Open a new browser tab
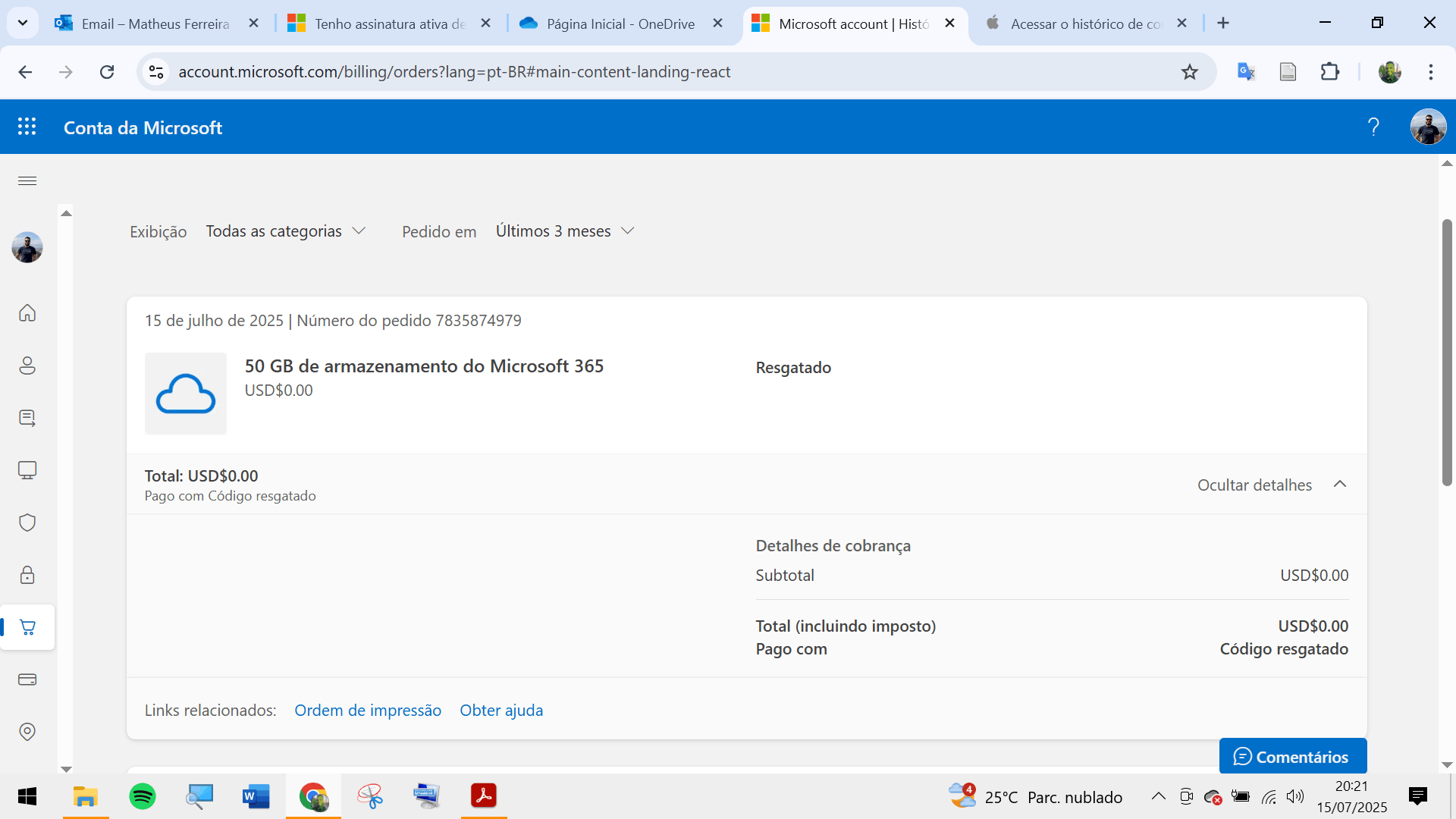1456x819 pixels. click(1223, 24)
